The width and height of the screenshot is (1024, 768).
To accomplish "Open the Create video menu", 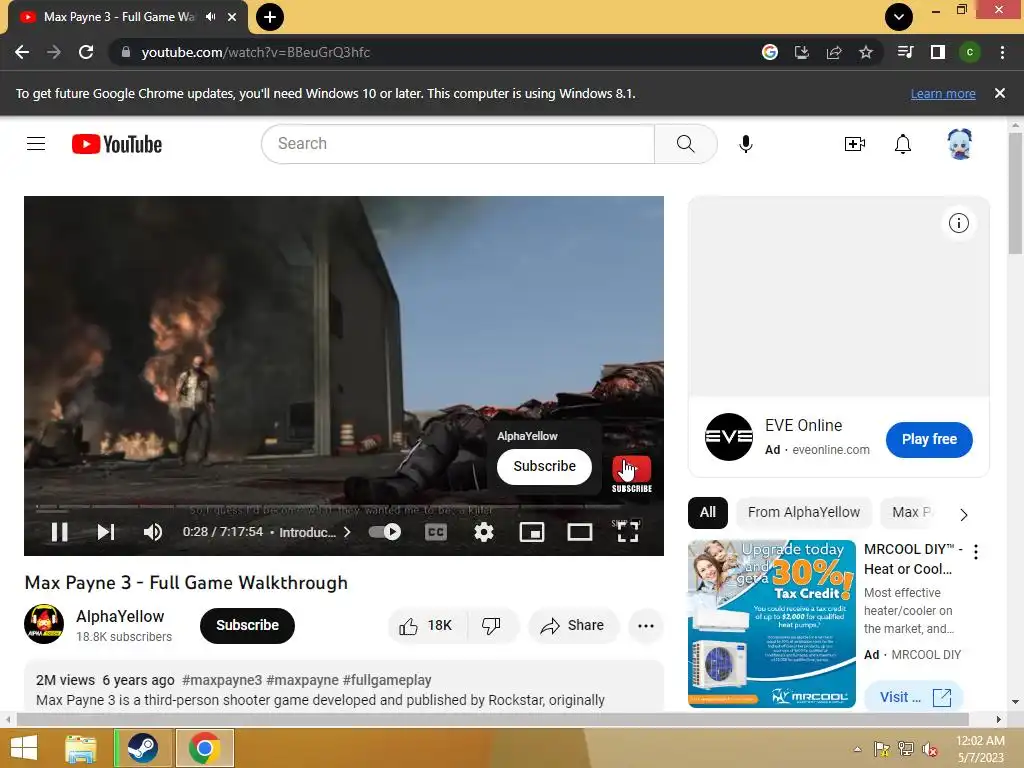I will pos(854,144).
